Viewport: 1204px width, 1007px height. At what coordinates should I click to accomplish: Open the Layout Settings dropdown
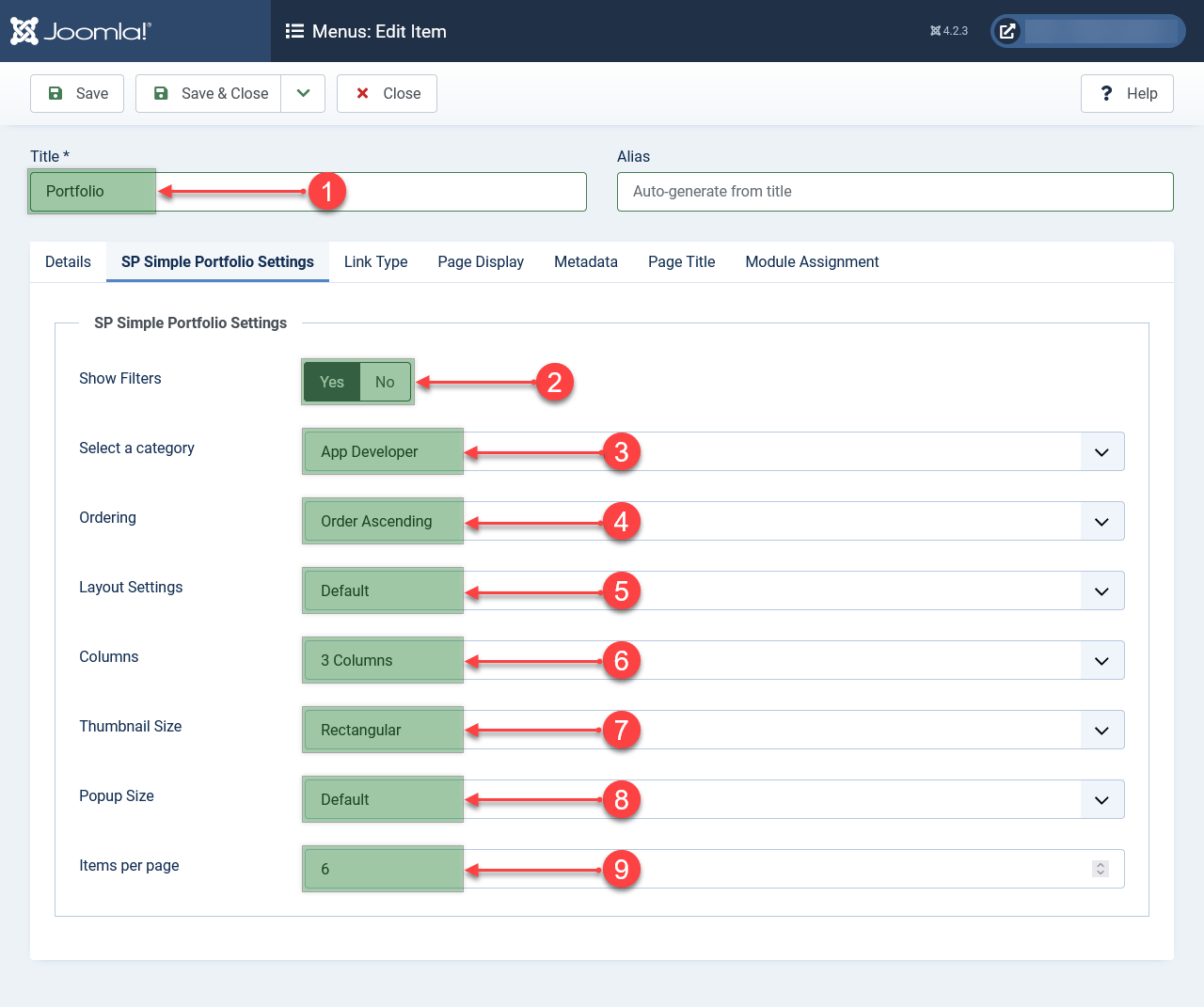(1101, 591)
